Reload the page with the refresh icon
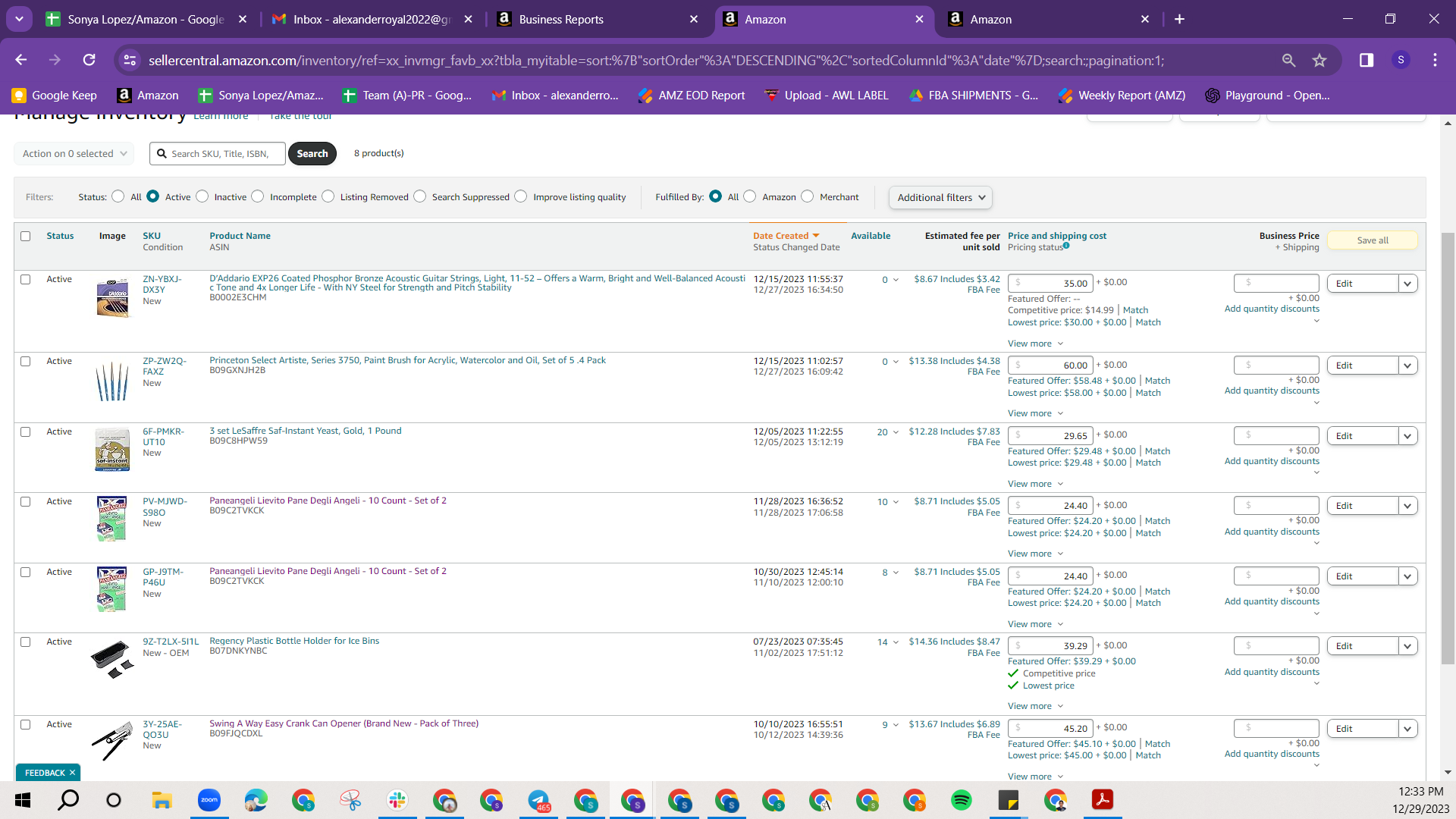 tap(89, 60)
